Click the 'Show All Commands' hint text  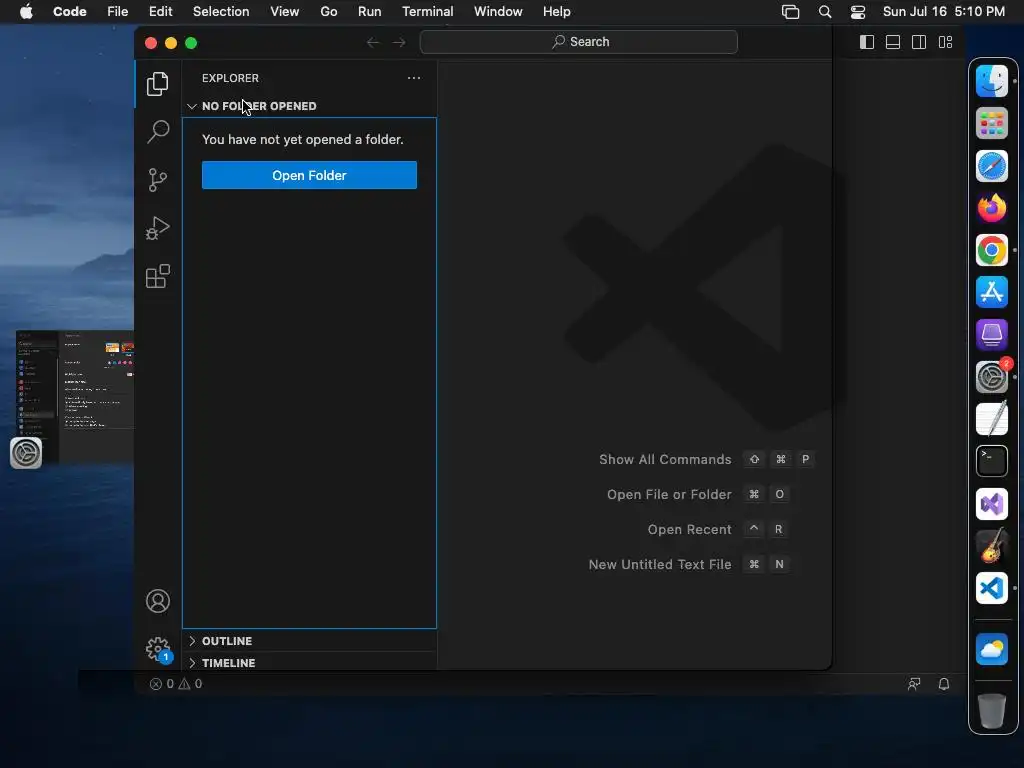[665, 459]
